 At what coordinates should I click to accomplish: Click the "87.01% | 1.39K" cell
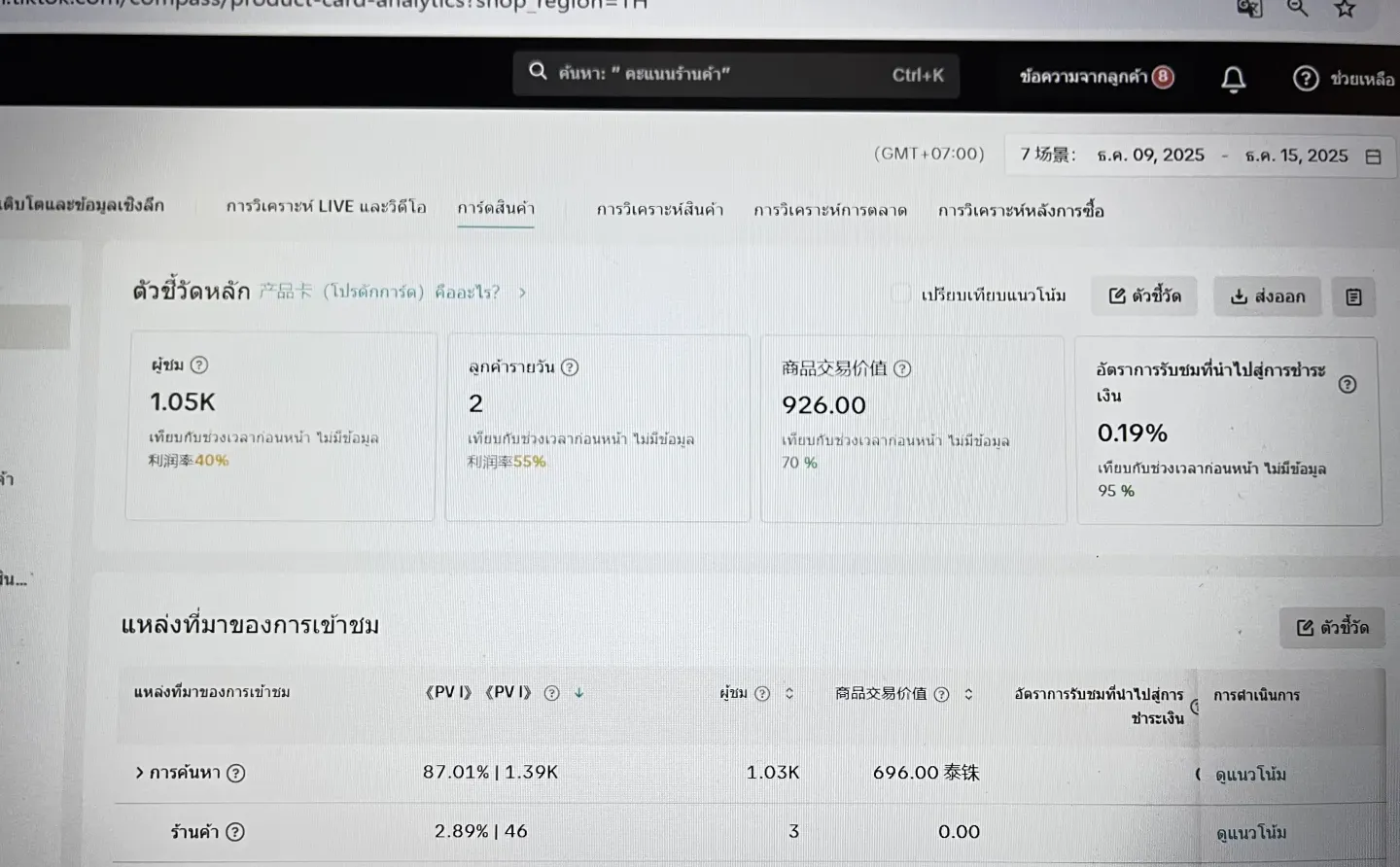[x=490, y=772]
